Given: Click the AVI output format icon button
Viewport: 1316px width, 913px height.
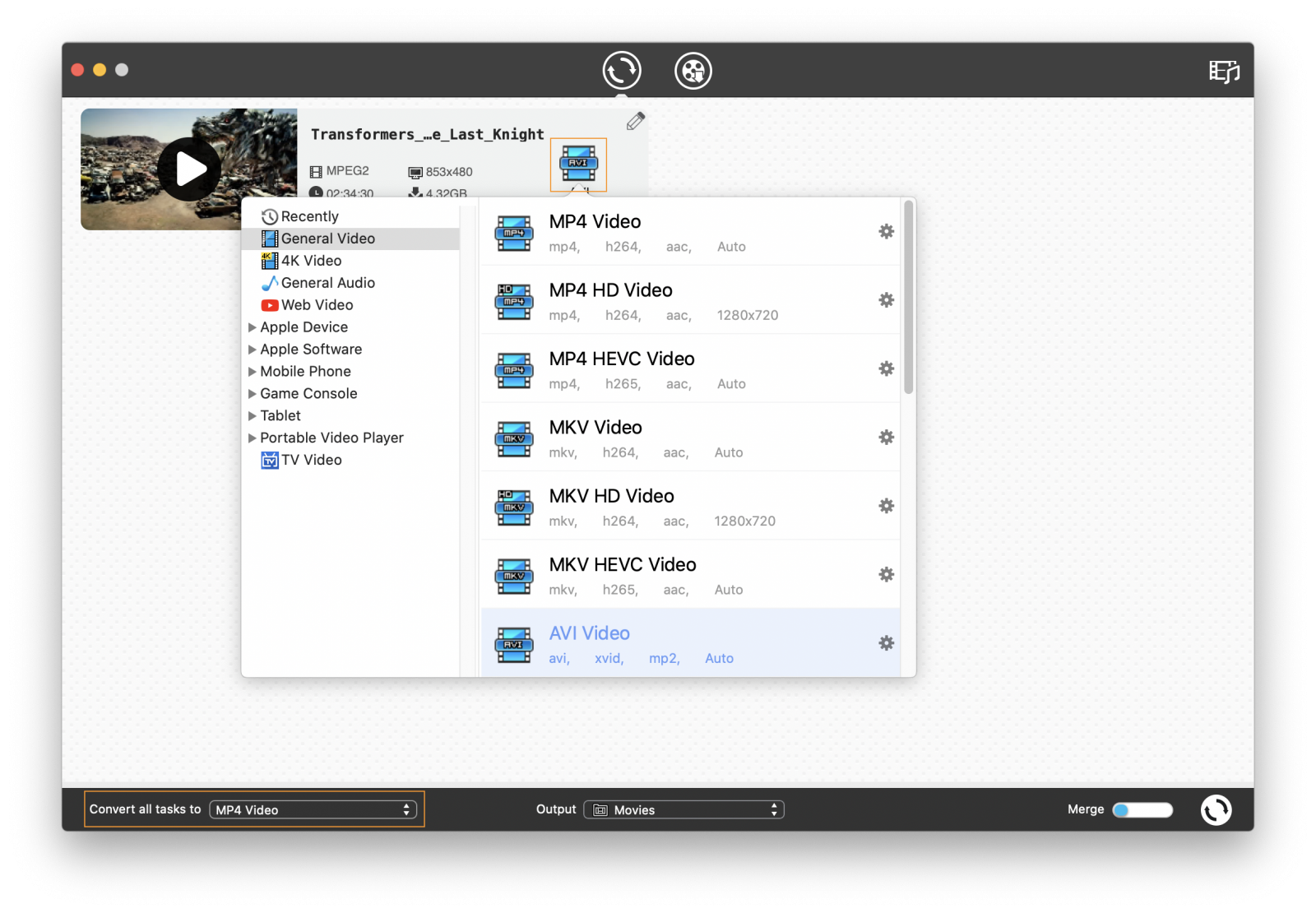Looking at the screenshot, I should coord(578,165).
